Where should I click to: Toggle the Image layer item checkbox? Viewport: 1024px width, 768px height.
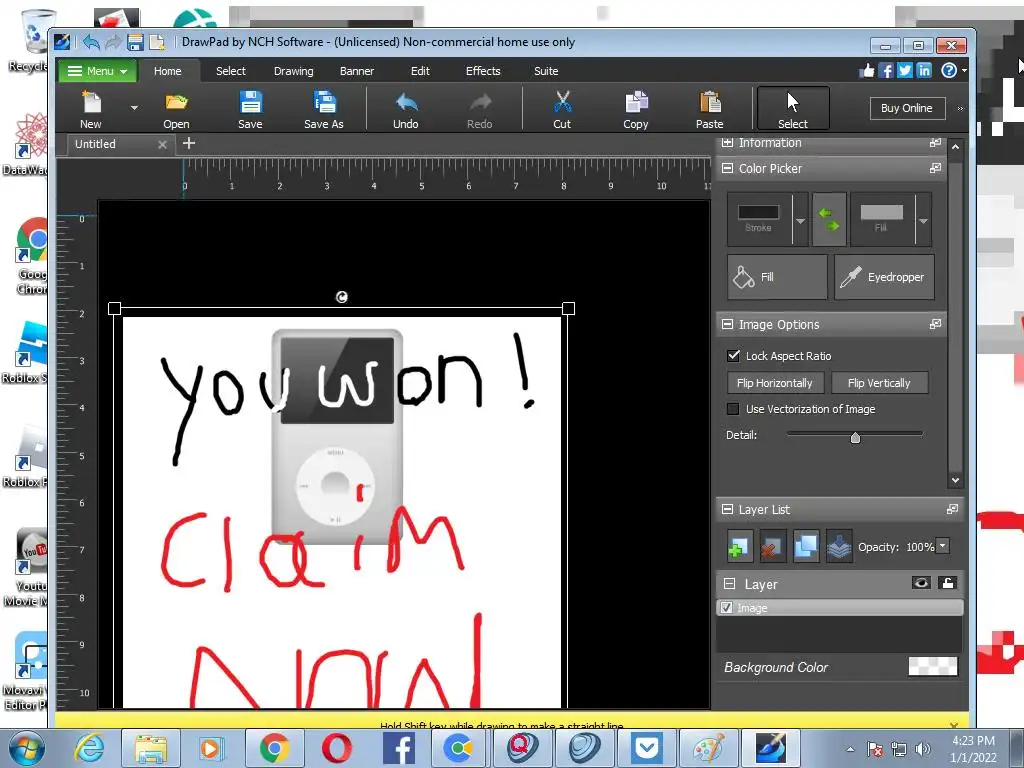tap(726, 608)
